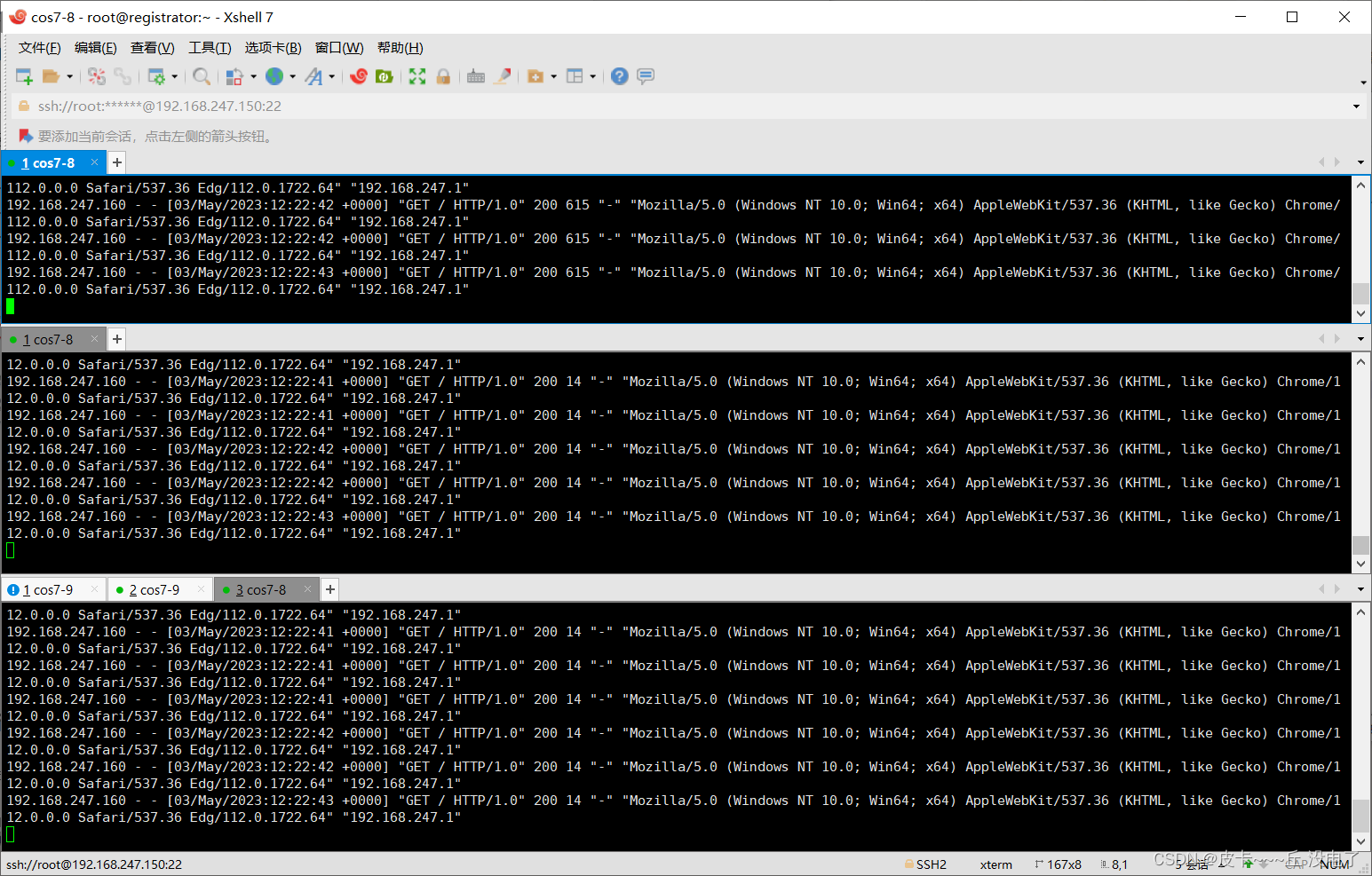Open the session Properties gear icon
This screenshot has width=1372, height=876.
[x=156, y=76]
